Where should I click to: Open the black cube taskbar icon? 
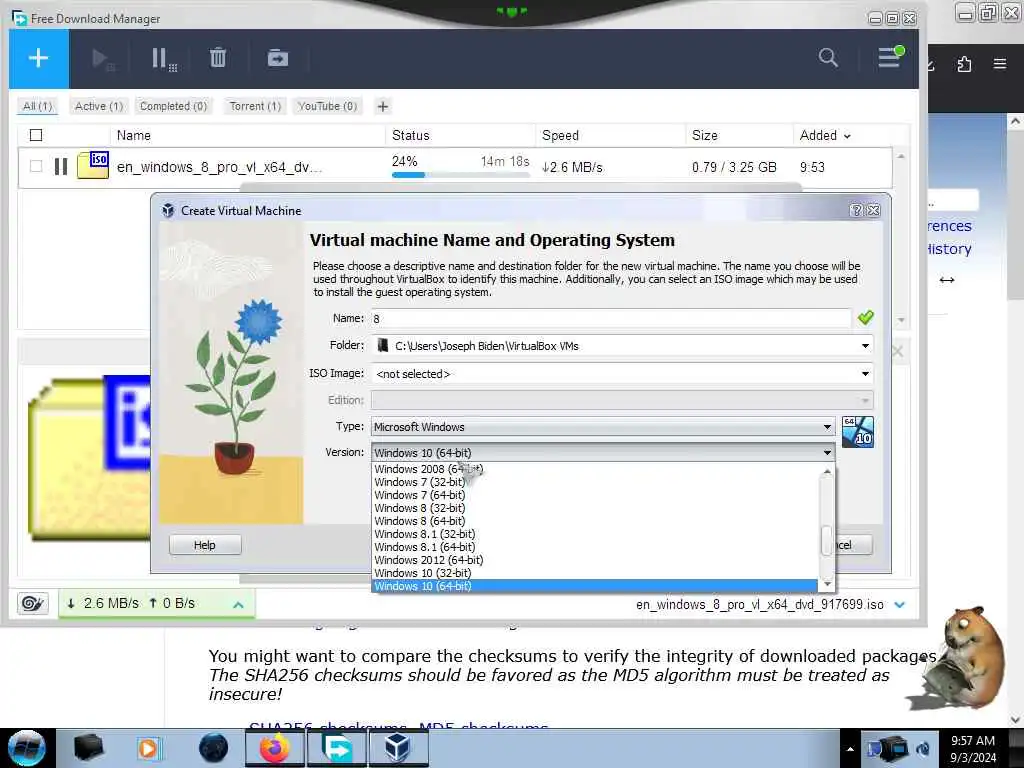(x=88, y=748)
